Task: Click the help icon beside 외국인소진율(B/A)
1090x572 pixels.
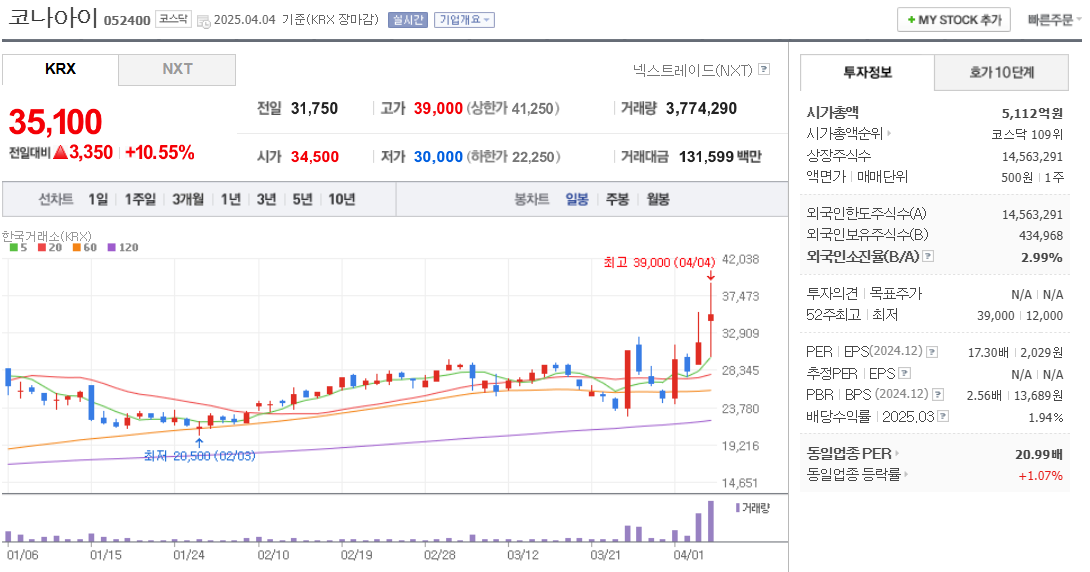Action: (928, 256)
